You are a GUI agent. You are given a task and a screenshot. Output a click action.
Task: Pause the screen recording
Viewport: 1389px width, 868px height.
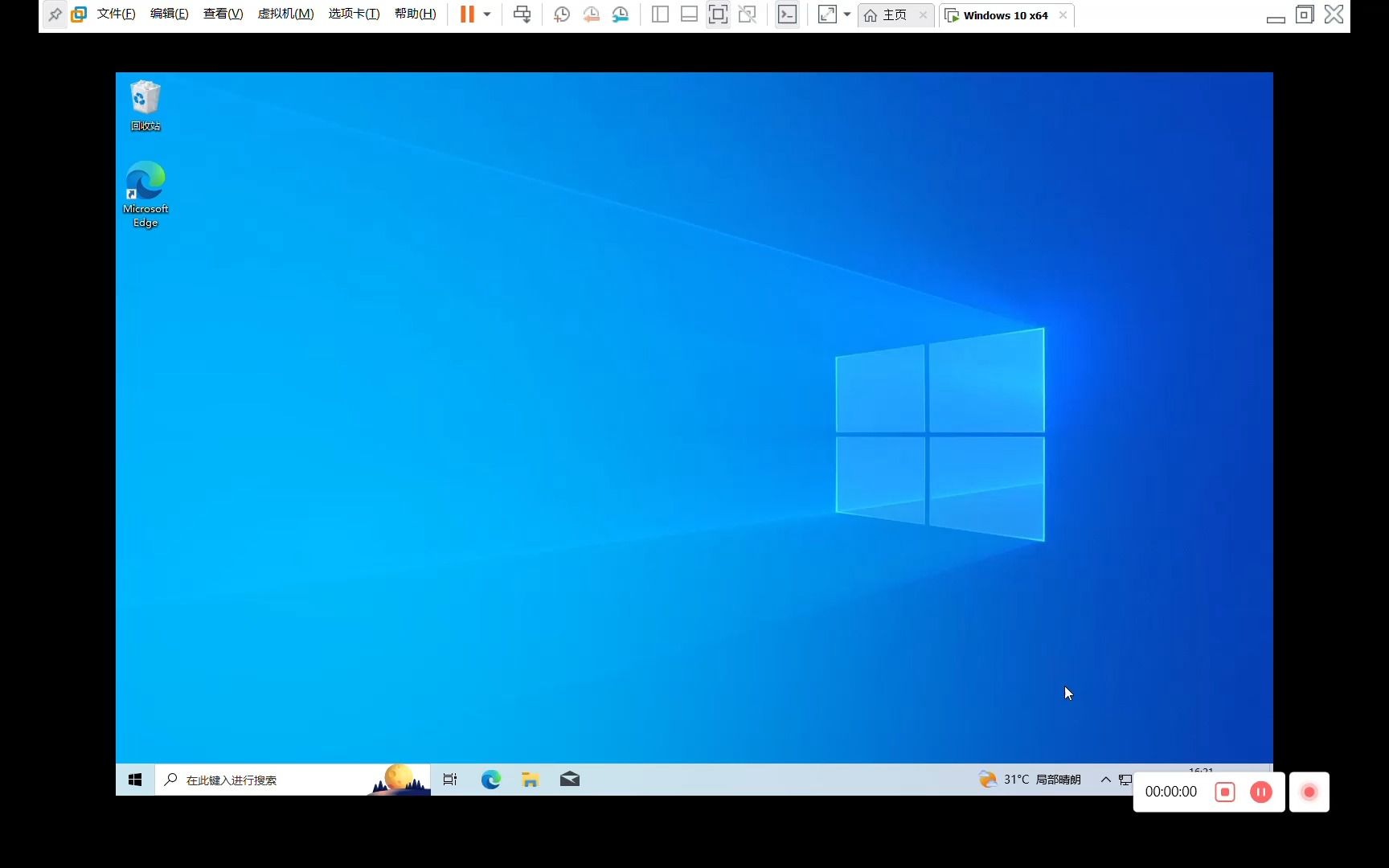tap(1260, 792)
